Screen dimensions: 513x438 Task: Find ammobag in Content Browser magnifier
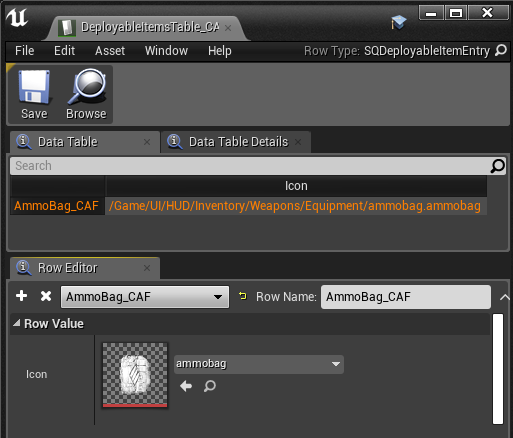coord(210,386)
